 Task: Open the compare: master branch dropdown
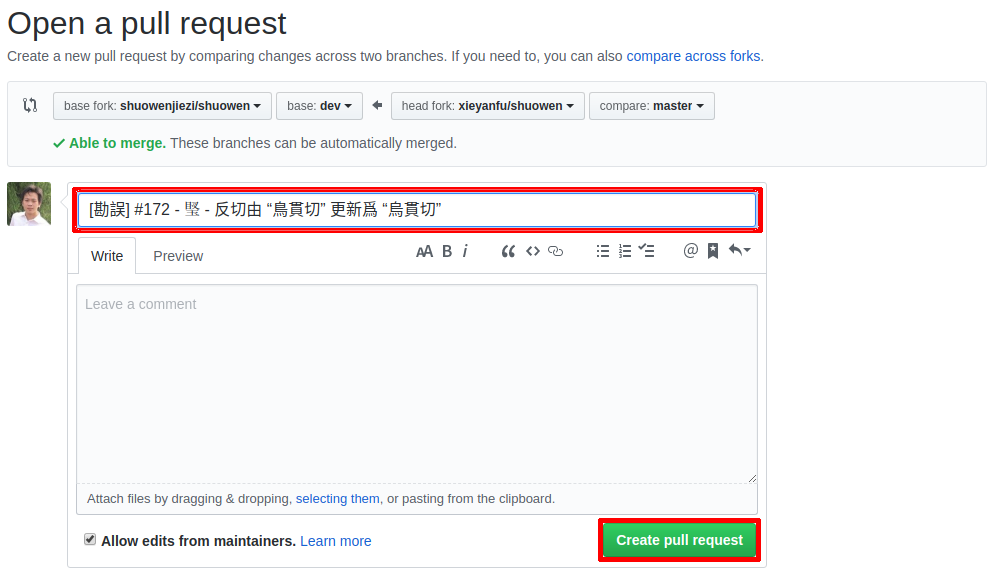point(652,106)
